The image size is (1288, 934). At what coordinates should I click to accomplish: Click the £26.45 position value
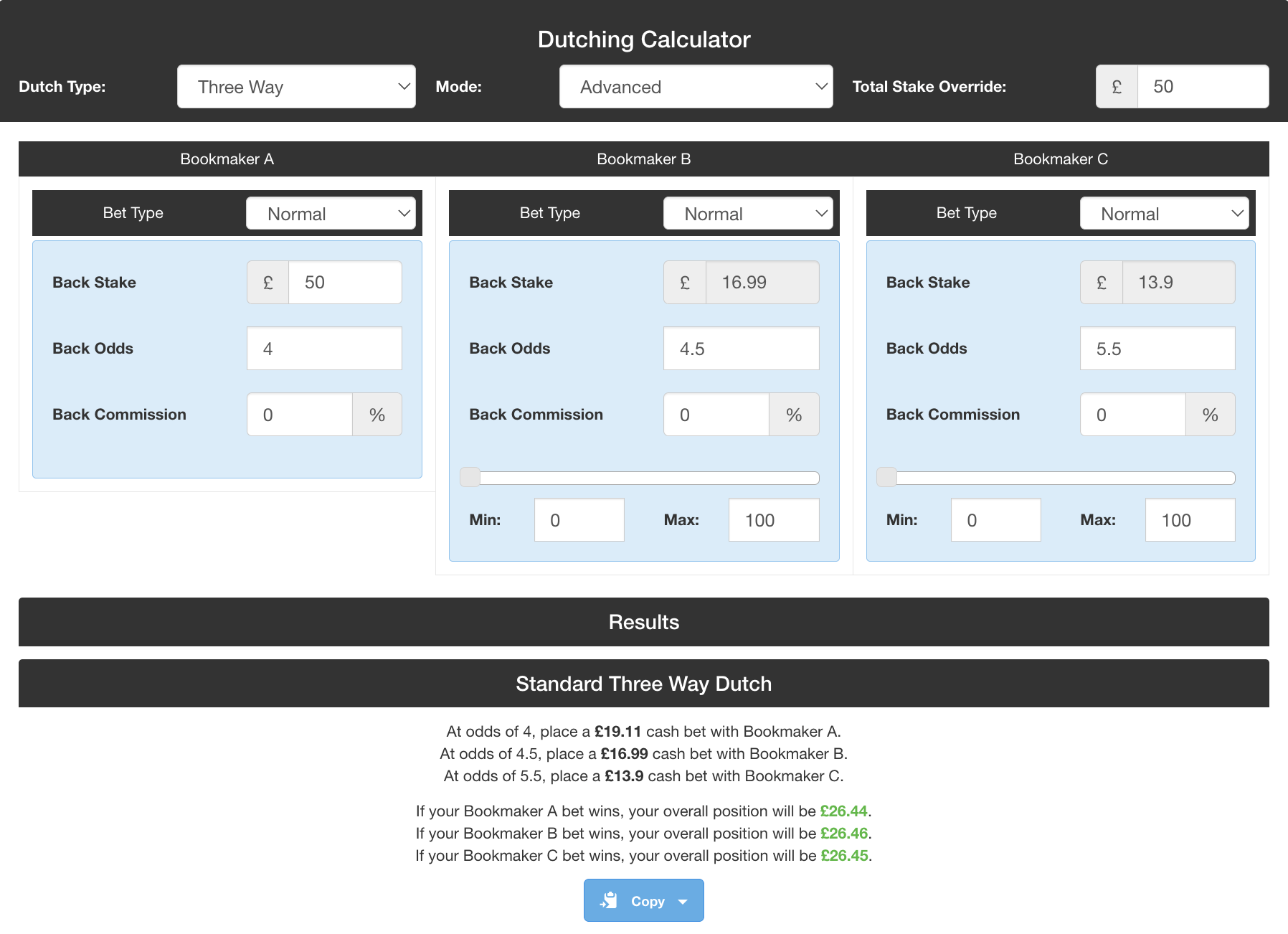pyautogui.click(x=845, y=856)
